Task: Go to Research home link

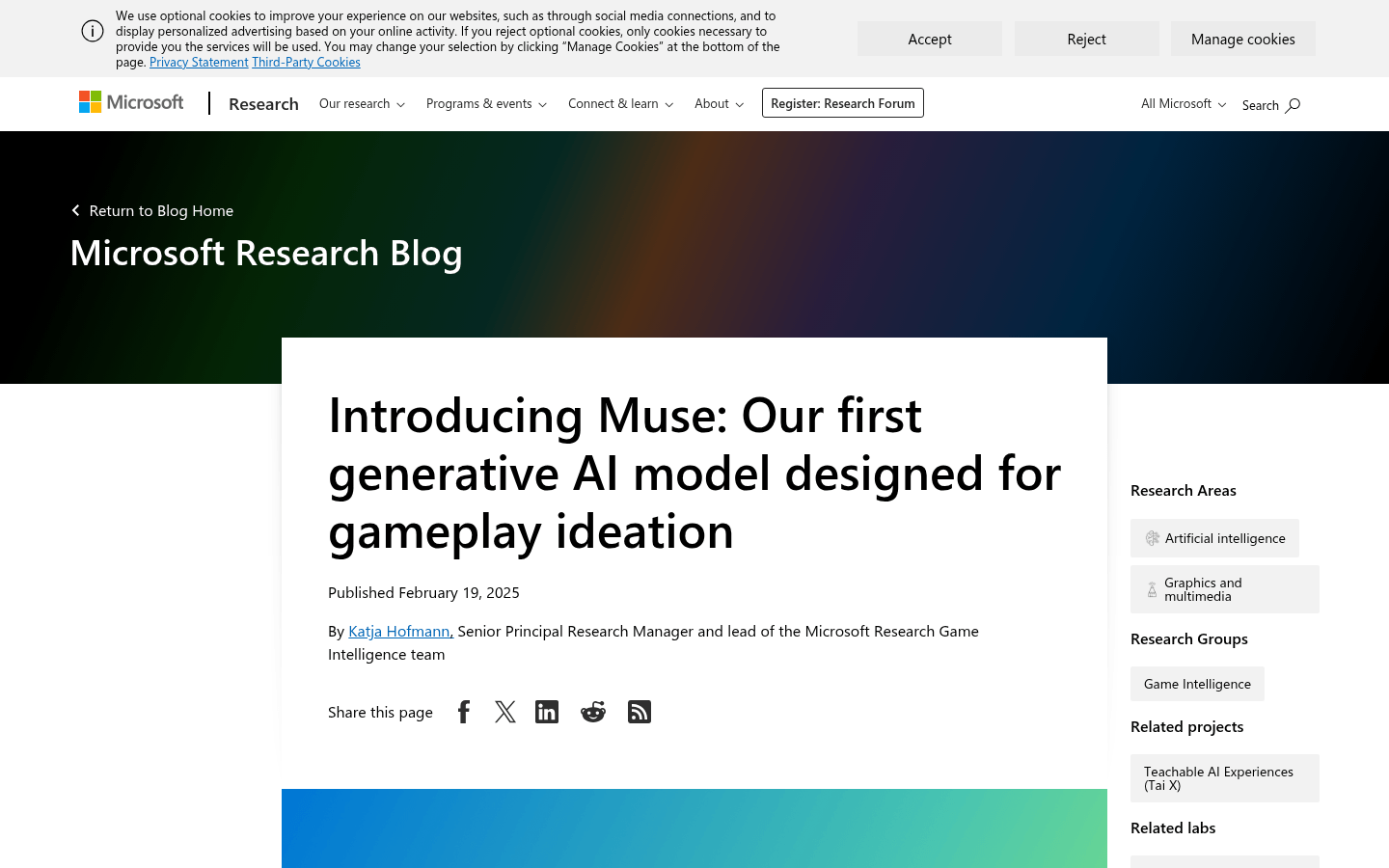Action: click(263, 103)
